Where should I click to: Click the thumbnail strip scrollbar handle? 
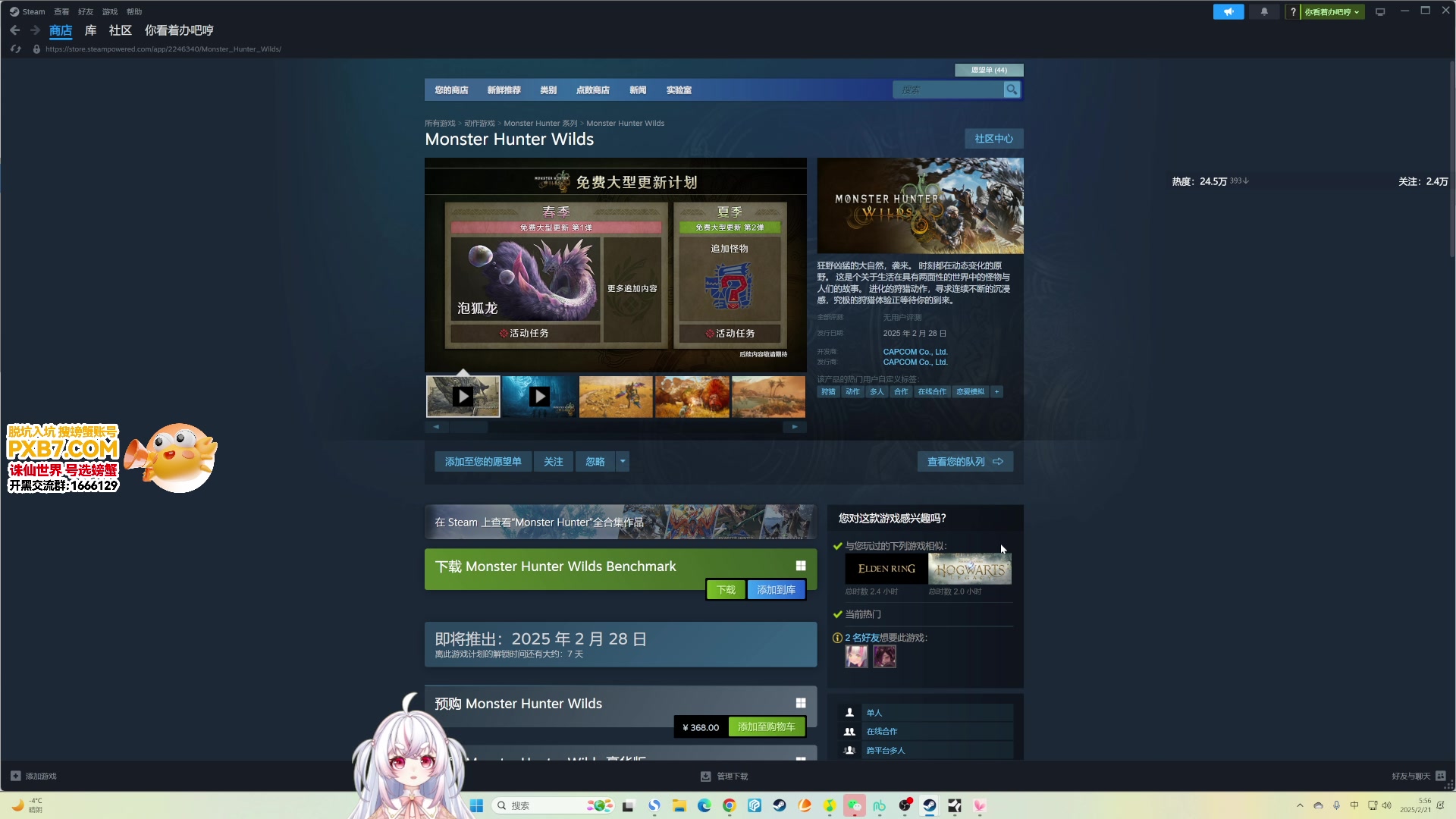click(469, 427)
